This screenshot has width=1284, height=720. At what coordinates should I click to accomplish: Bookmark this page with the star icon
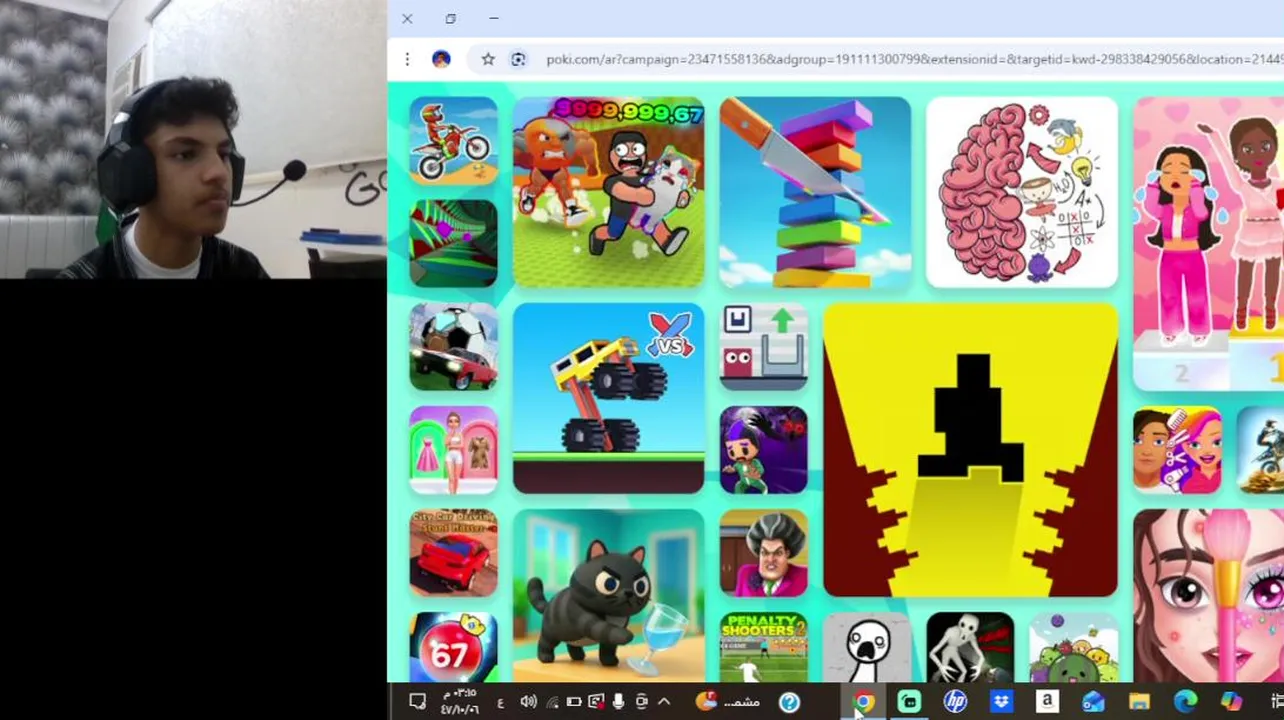(x=488, y=59)
